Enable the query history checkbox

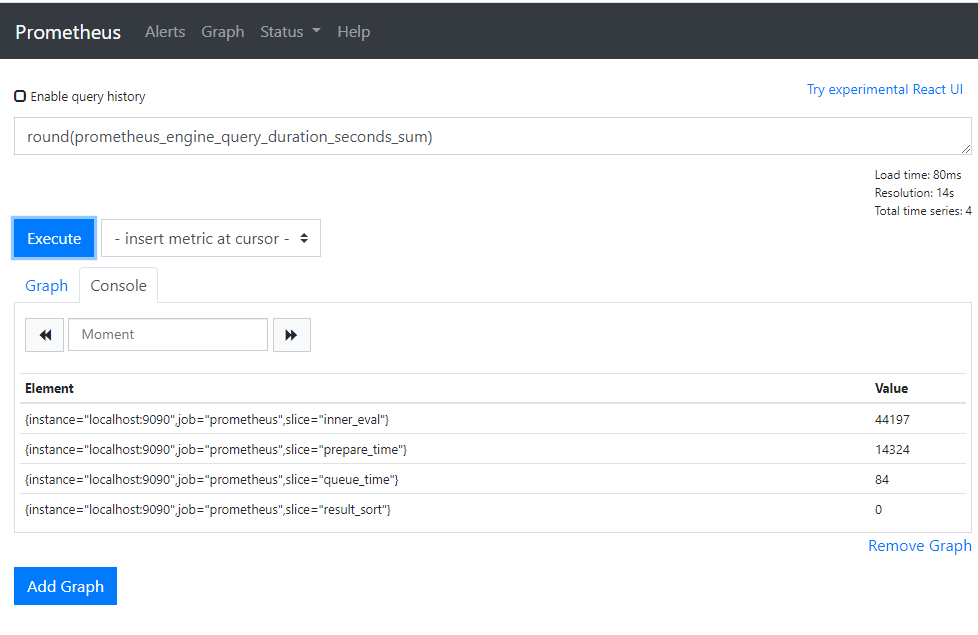pos(20,97)
